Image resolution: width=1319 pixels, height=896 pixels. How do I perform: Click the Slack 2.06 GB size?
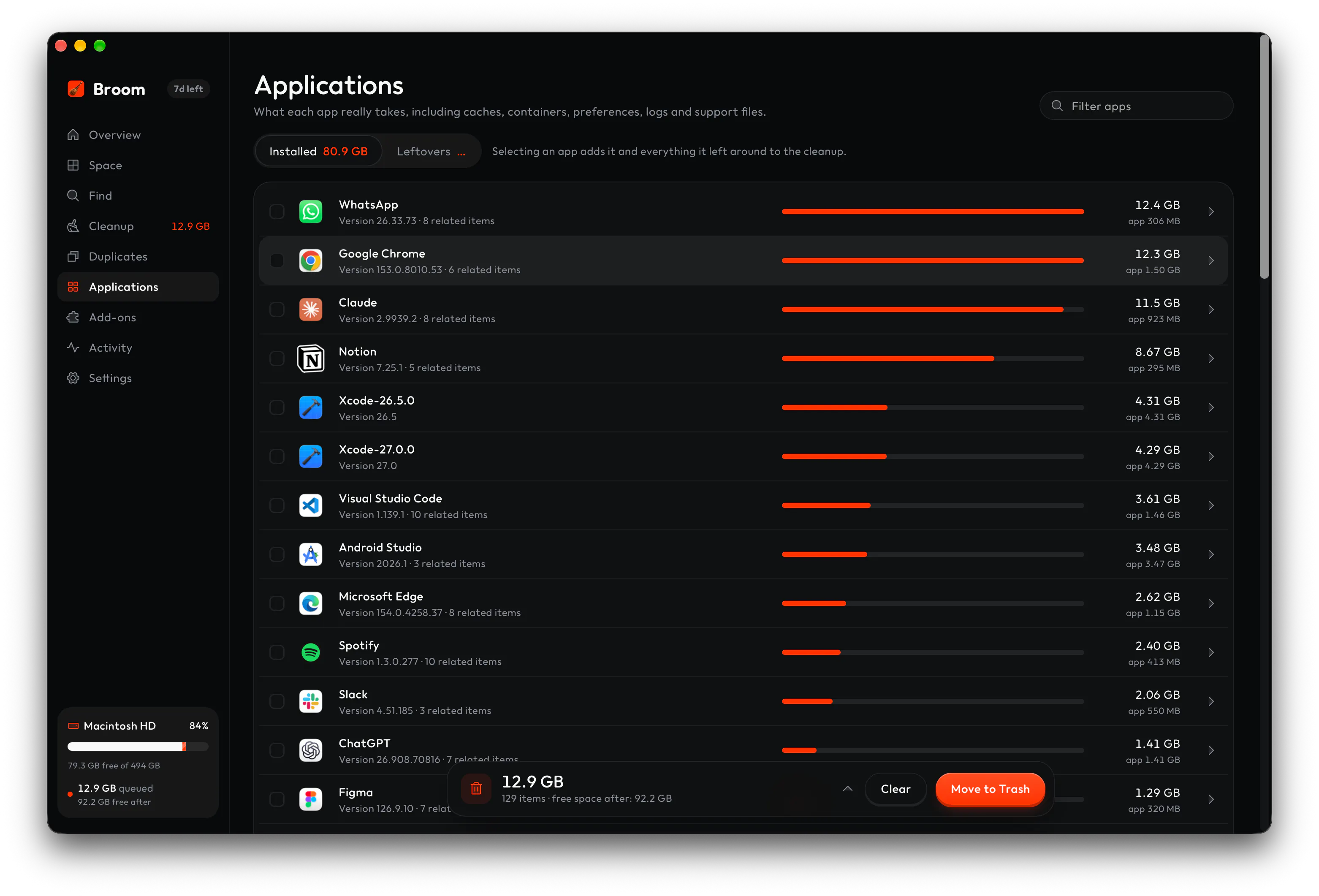[x=1157, y=695]
